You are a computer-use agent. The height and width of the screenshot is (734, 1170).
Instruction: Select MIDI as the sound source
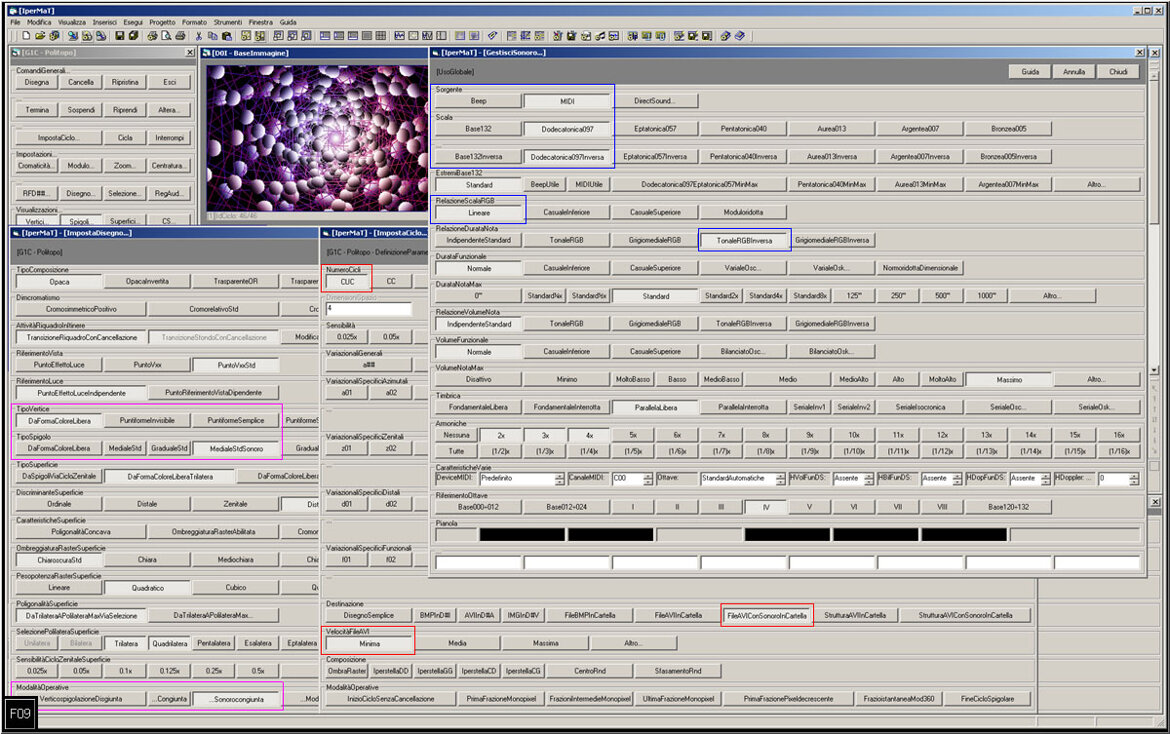(x=567, y=101)
